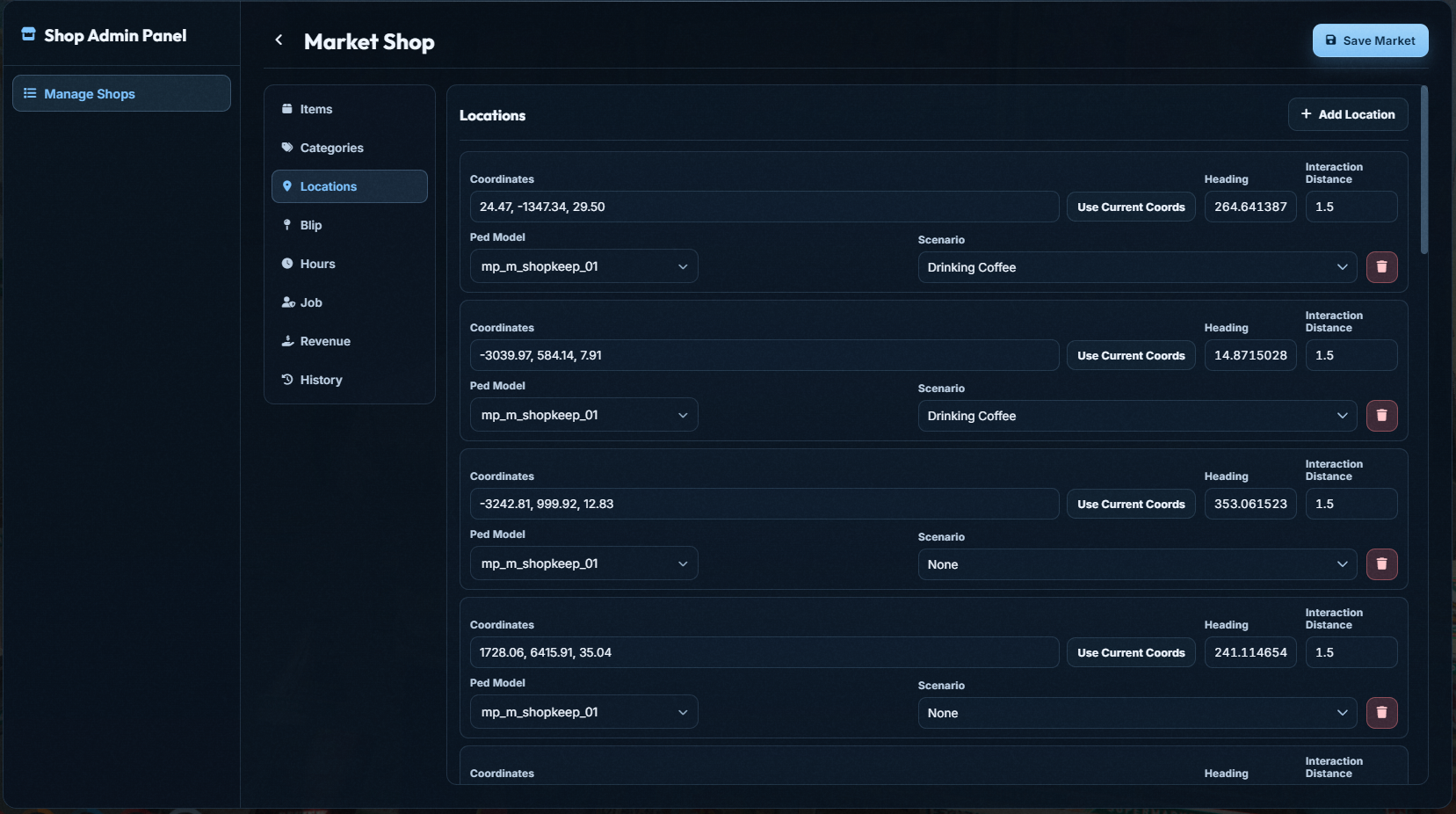This screenshot has height=814, width=1456.
Task: Click the Locations panel vertical scrollbar
Action: point(1424,170)
